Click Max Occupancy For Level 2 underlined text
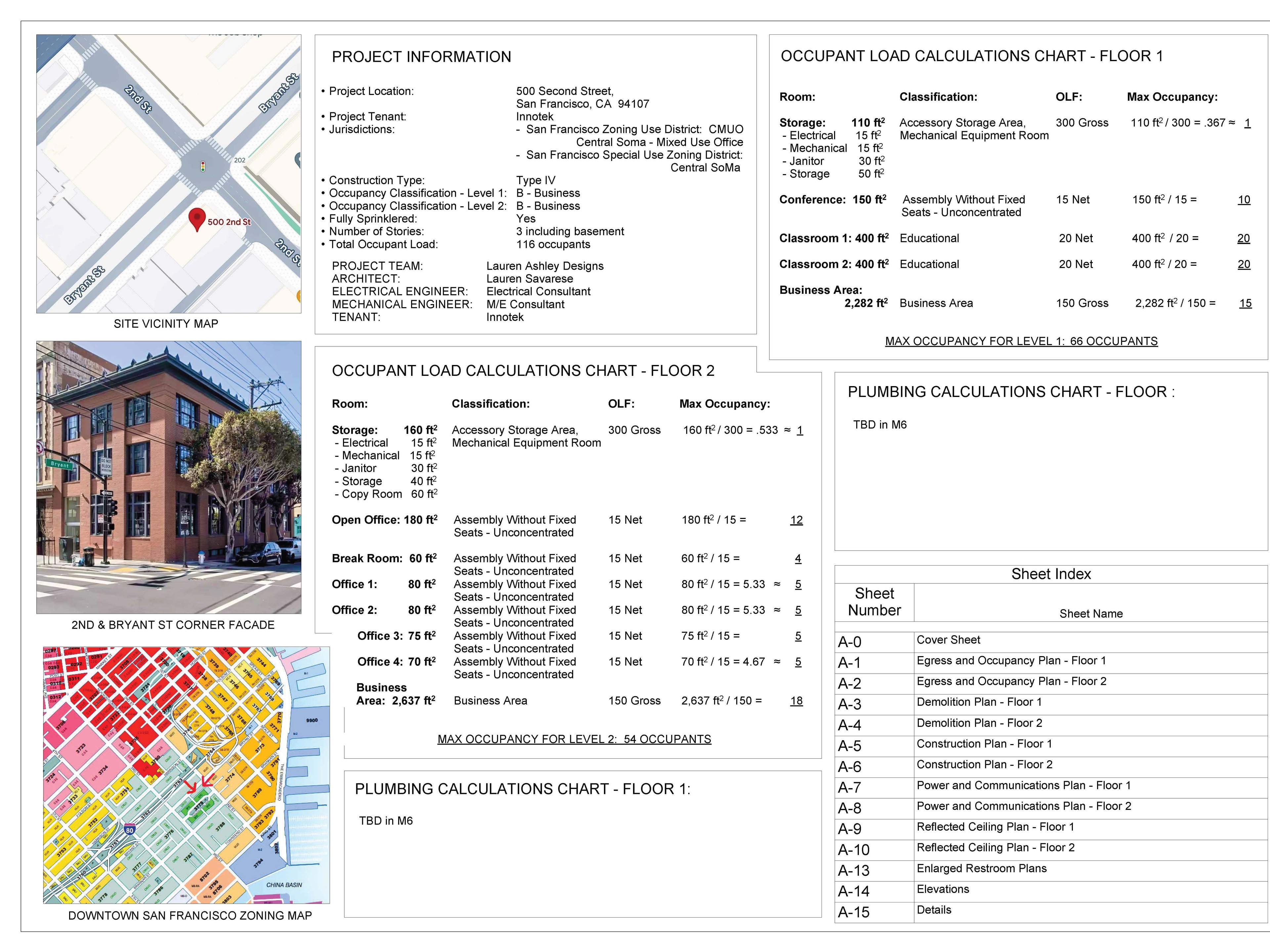This screenshot has width=1270, height=952. point(574,740)
